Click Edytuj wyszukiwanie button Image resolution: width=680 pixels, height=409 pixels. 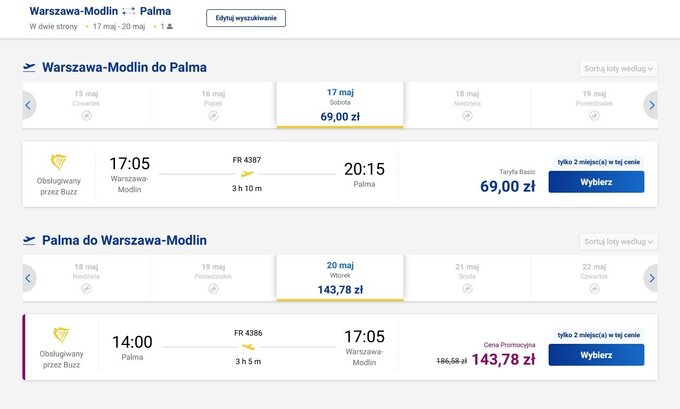245,18
